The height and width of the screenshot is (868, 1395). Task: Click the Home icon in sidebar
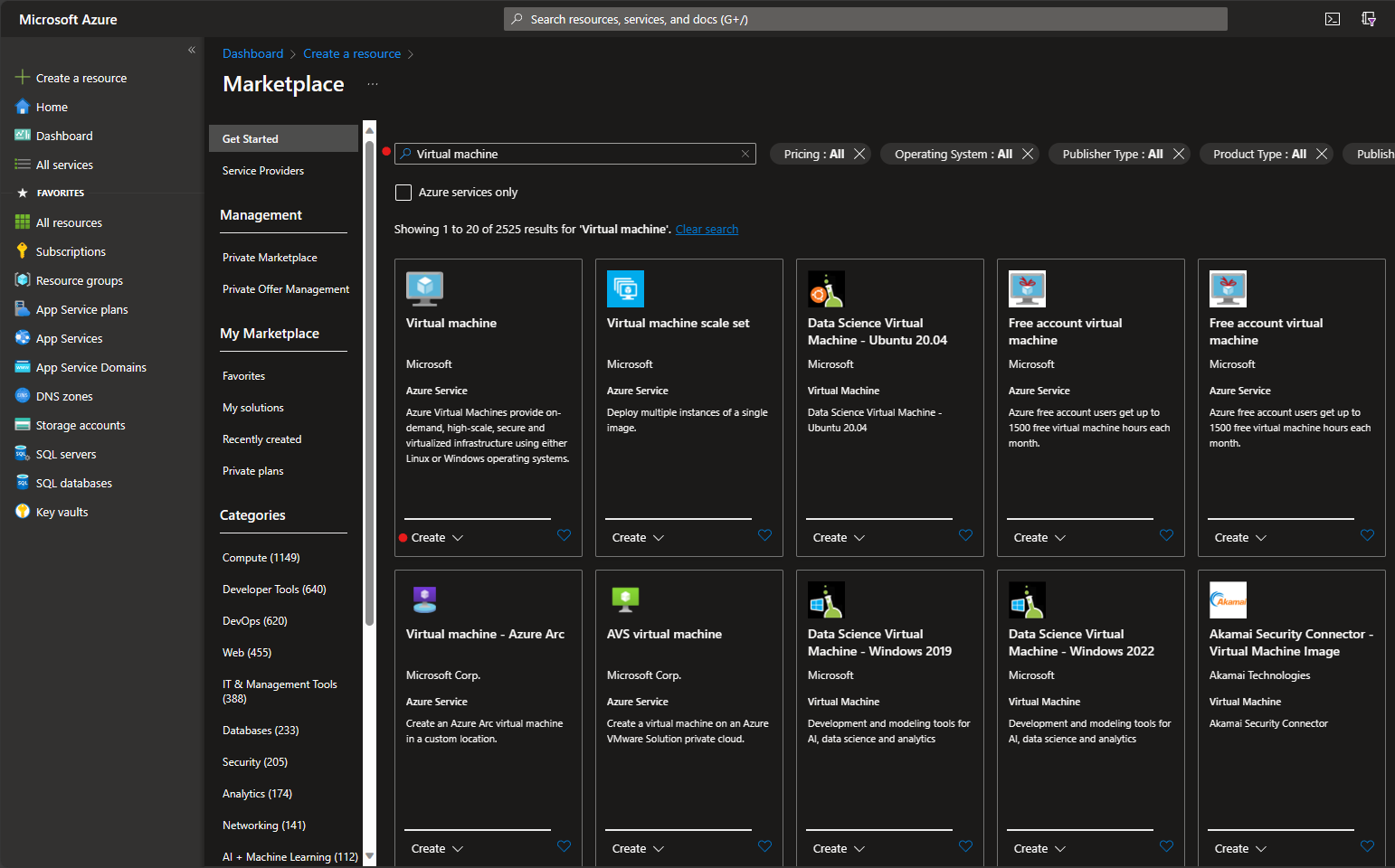23,107
